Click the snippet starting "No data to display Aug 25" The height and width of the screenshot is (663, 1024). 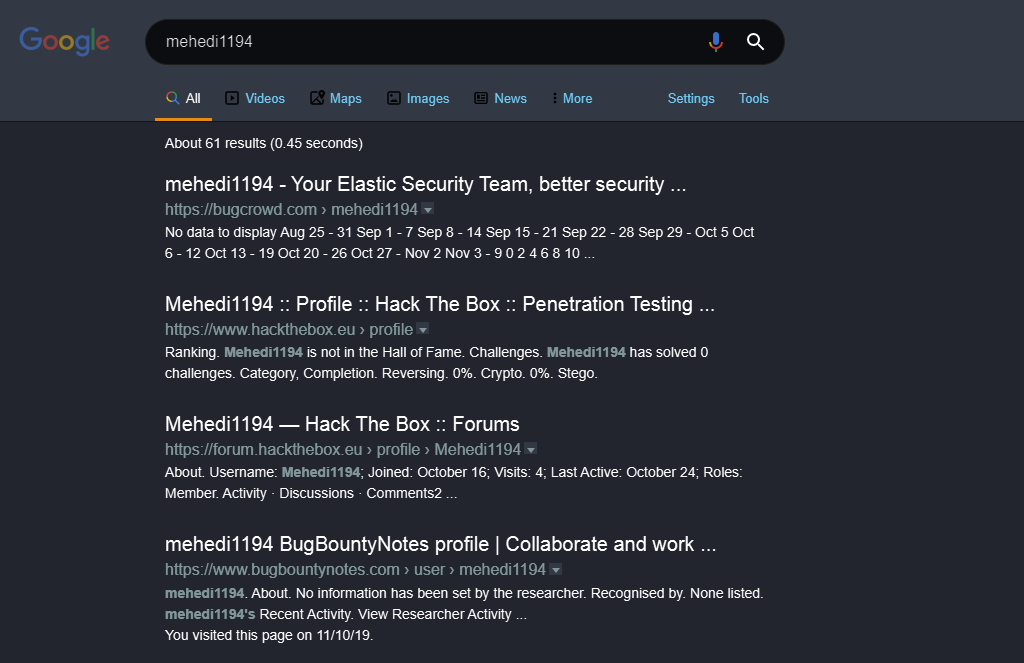tap(459, 243)
